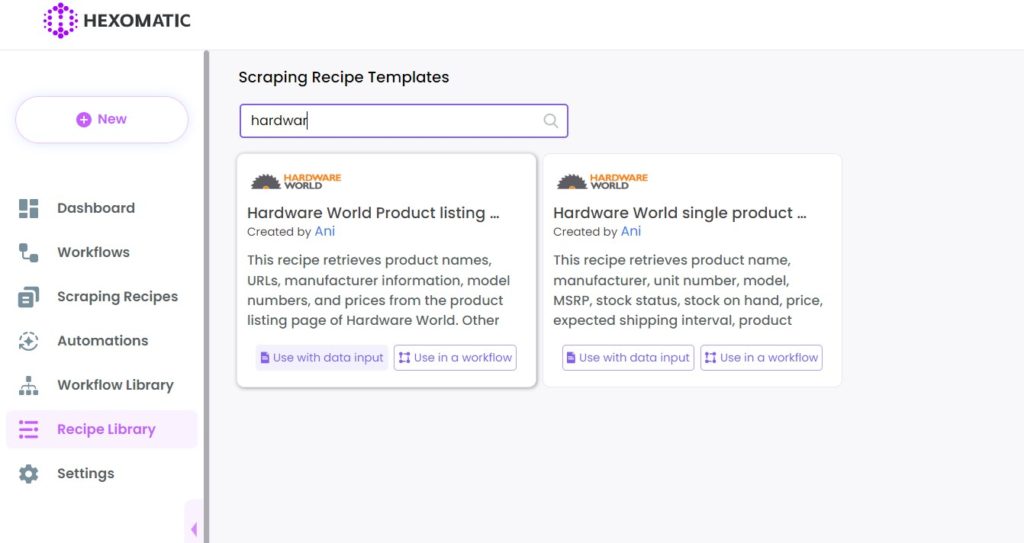Image resolution: width=1024 pixels, height=543 pixels.
Task: Click the recipe template search field
Action: point(390,121)
